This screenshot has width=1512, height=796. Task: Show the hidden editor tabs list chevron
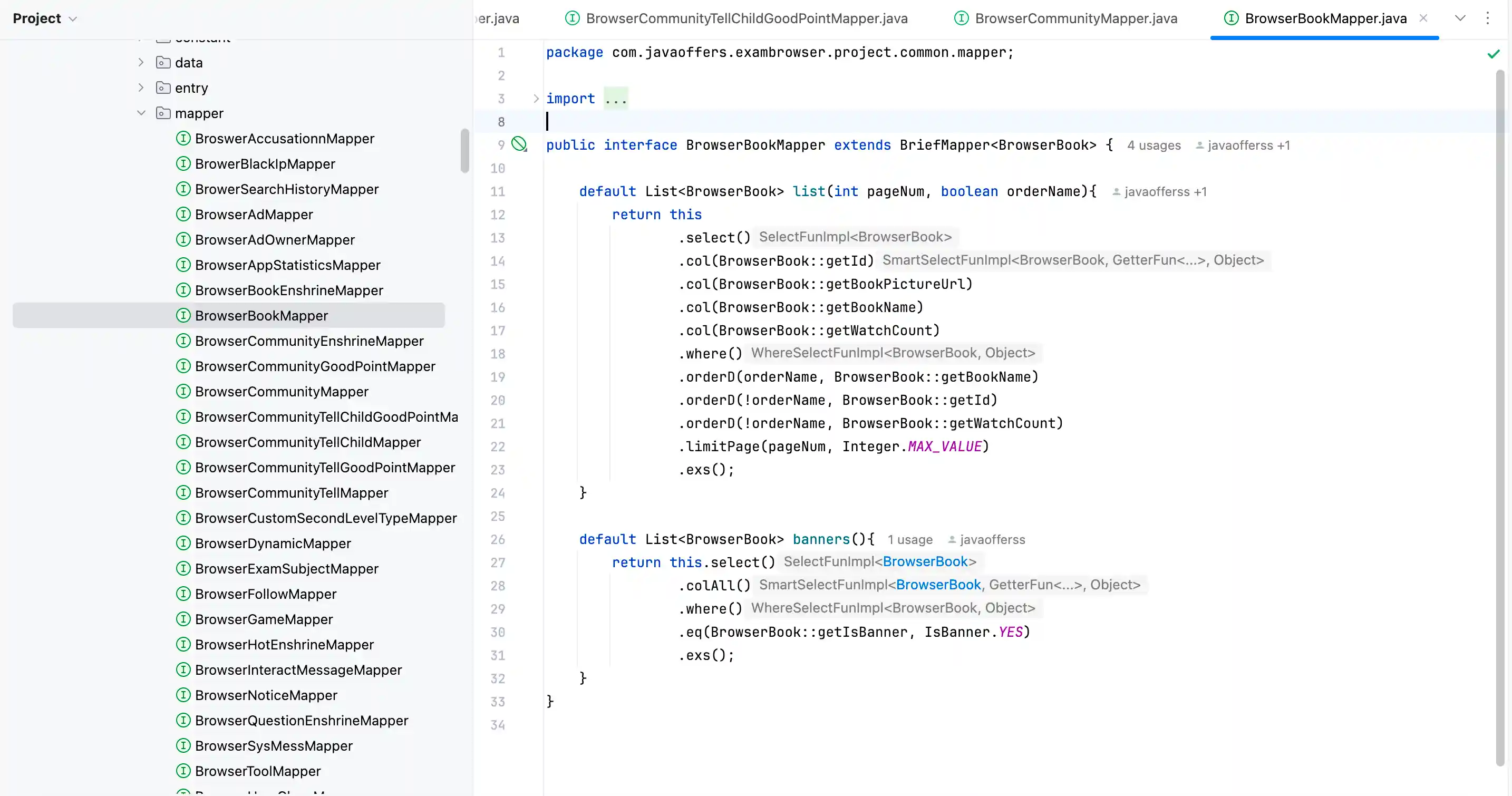[1460, 18]
